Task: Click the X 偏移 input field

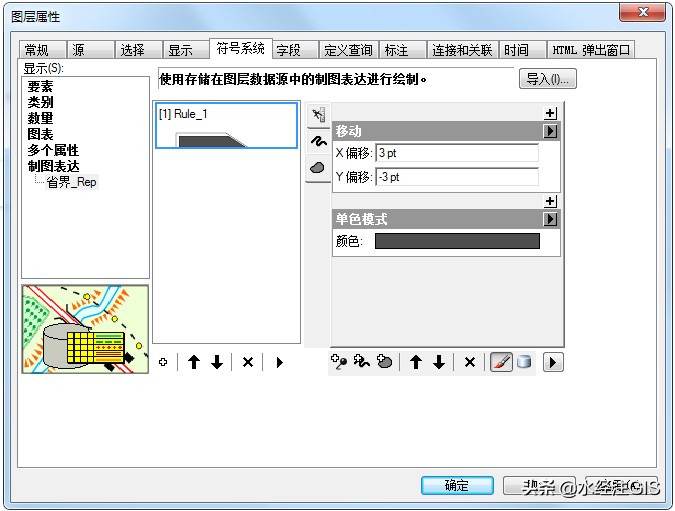Action: point(457,153)
